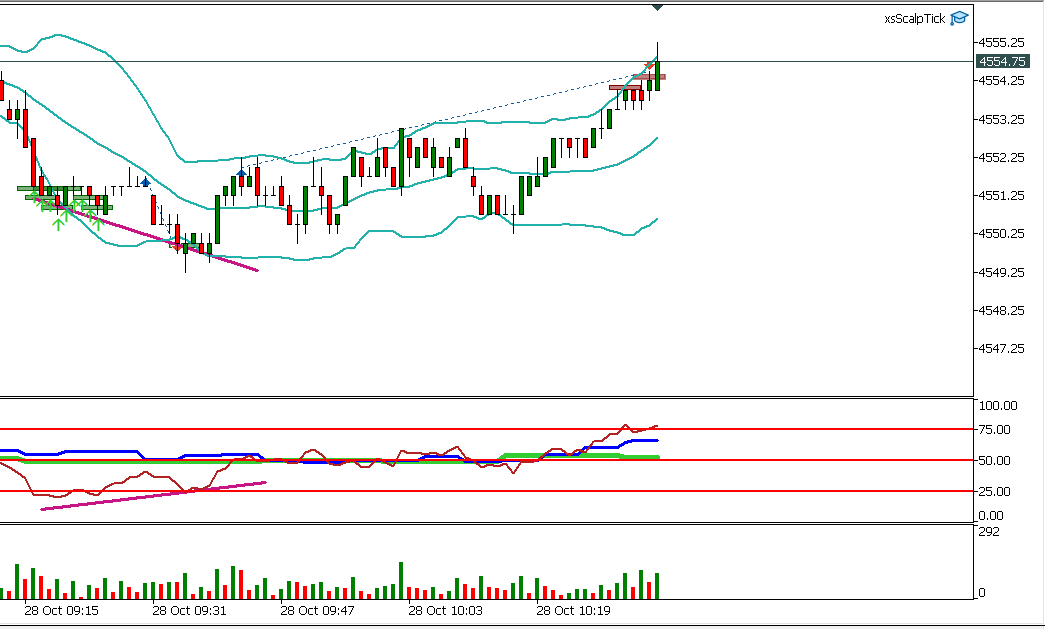
Task: Click the 4555.25 price scale label
Action: click(x=1001, y=42)
